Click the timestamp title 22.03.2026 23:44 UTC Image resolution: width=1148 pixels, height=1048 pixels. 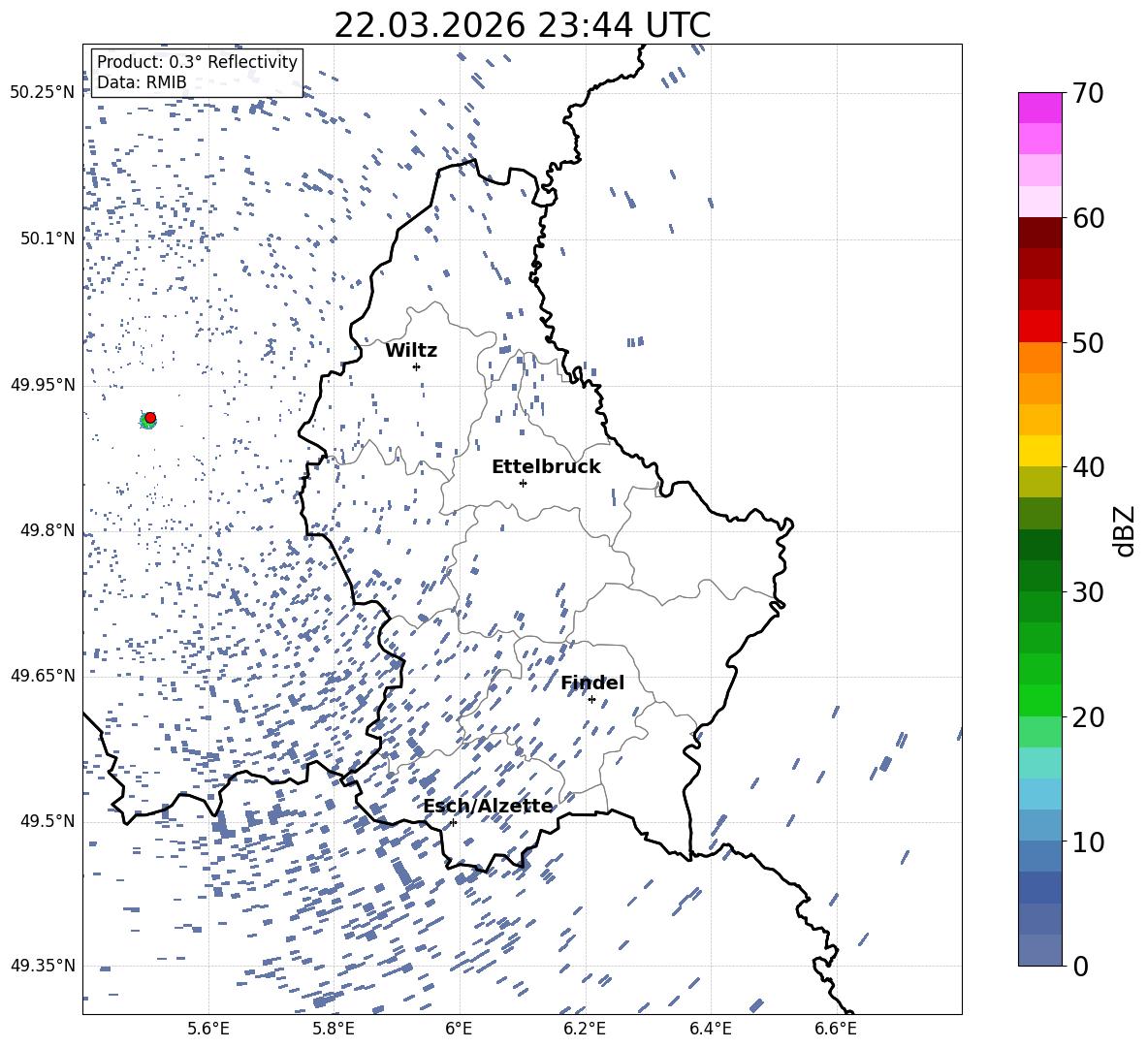pyautogui.click(x=522, y=26)
